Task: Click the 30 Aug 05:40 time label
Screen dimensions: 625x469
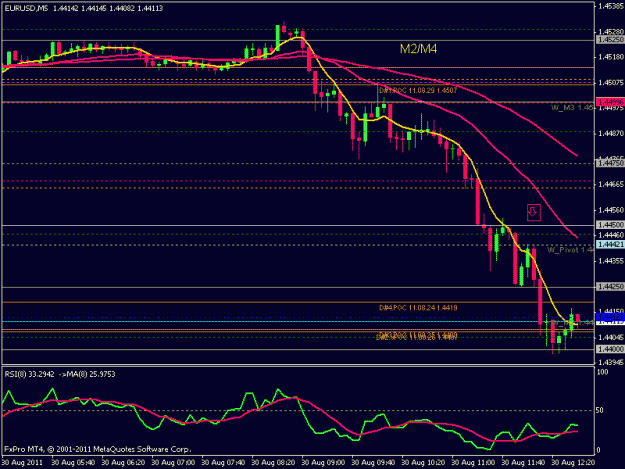Action: click(73, 463)
